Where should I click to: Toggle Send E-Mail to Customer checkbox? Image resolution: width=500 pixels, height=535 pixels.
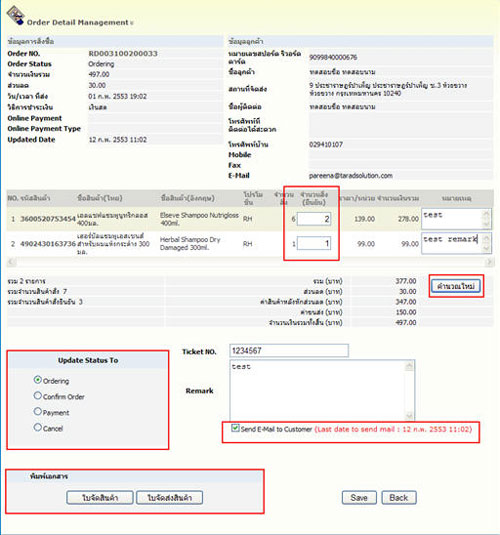coord(235,428)
